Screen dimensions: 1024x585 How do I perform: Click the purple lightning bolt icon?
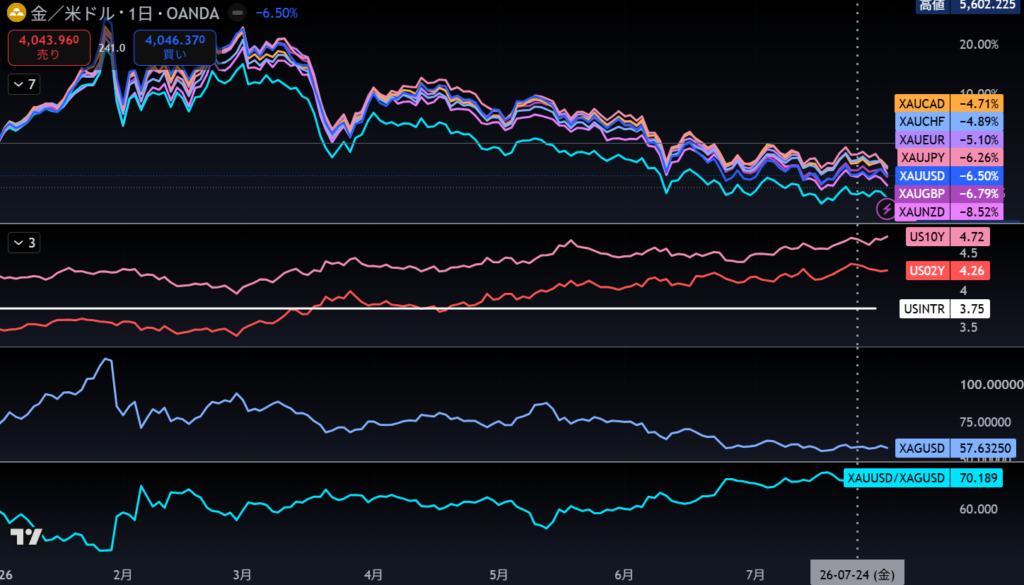[887, 210]
